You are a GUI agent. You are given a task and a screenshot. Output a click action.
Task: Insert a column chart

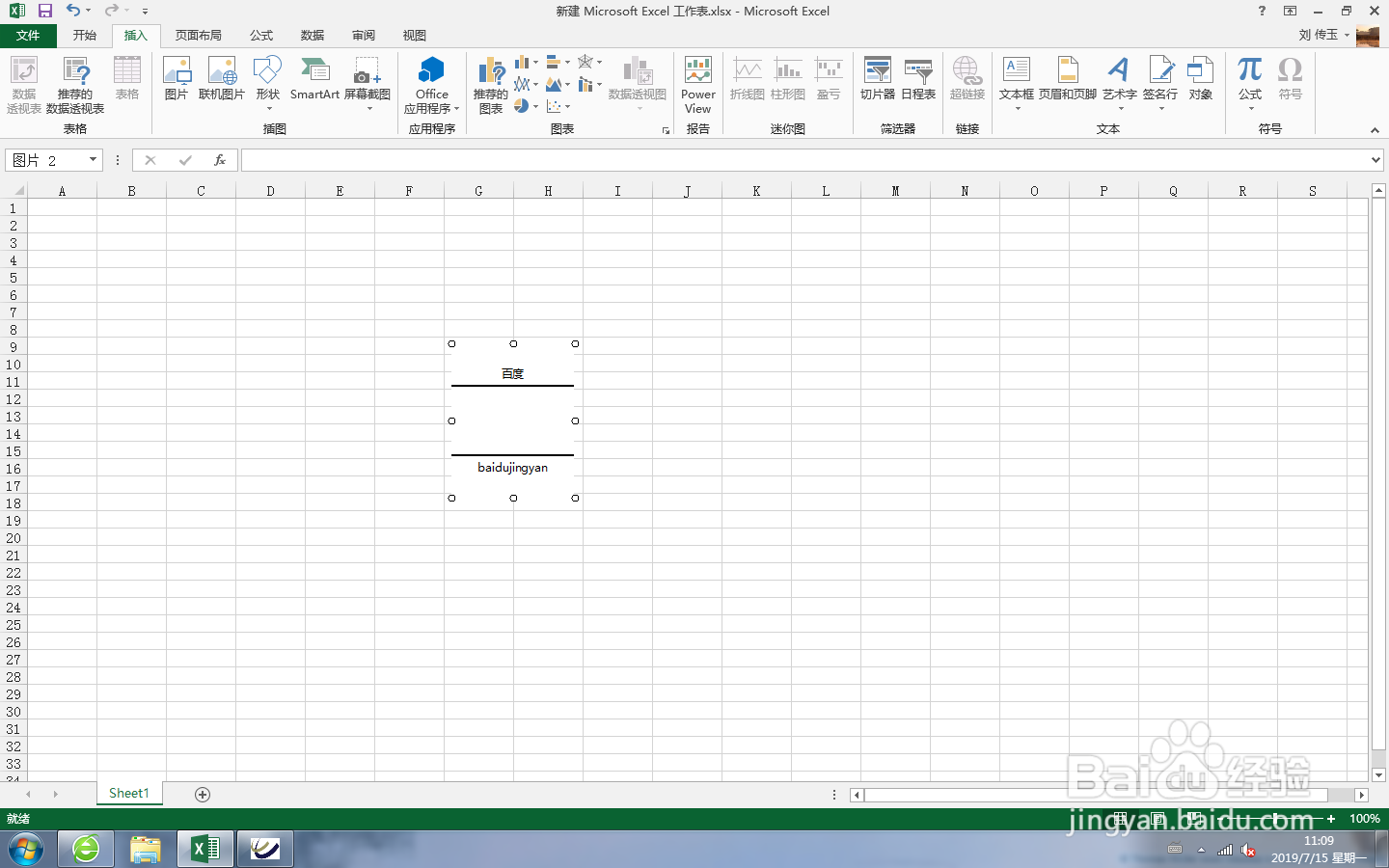[522, 63]
